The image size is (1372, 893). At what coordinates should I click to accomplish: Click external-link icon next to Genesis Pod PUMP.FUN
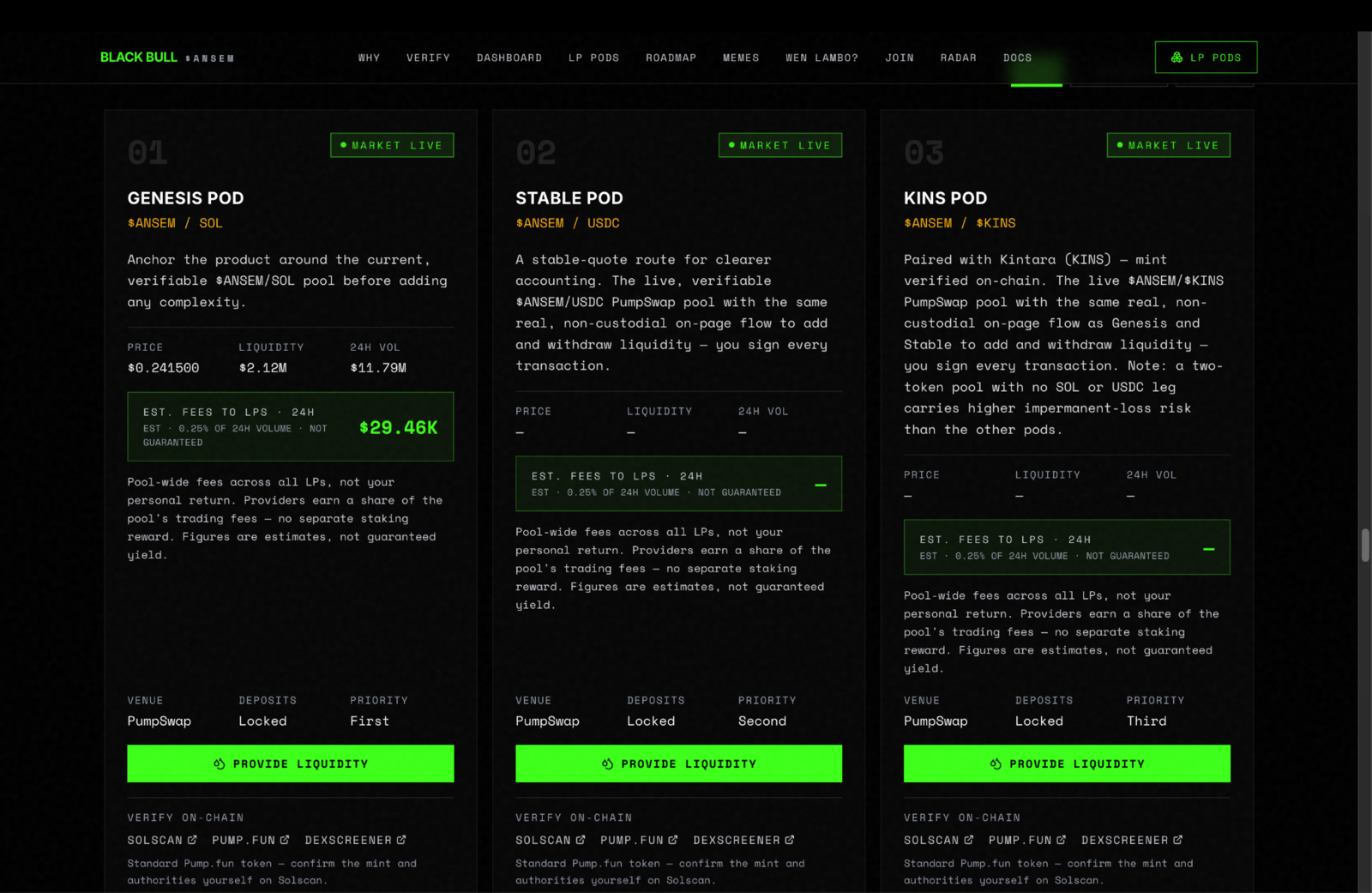coord(285,840)
